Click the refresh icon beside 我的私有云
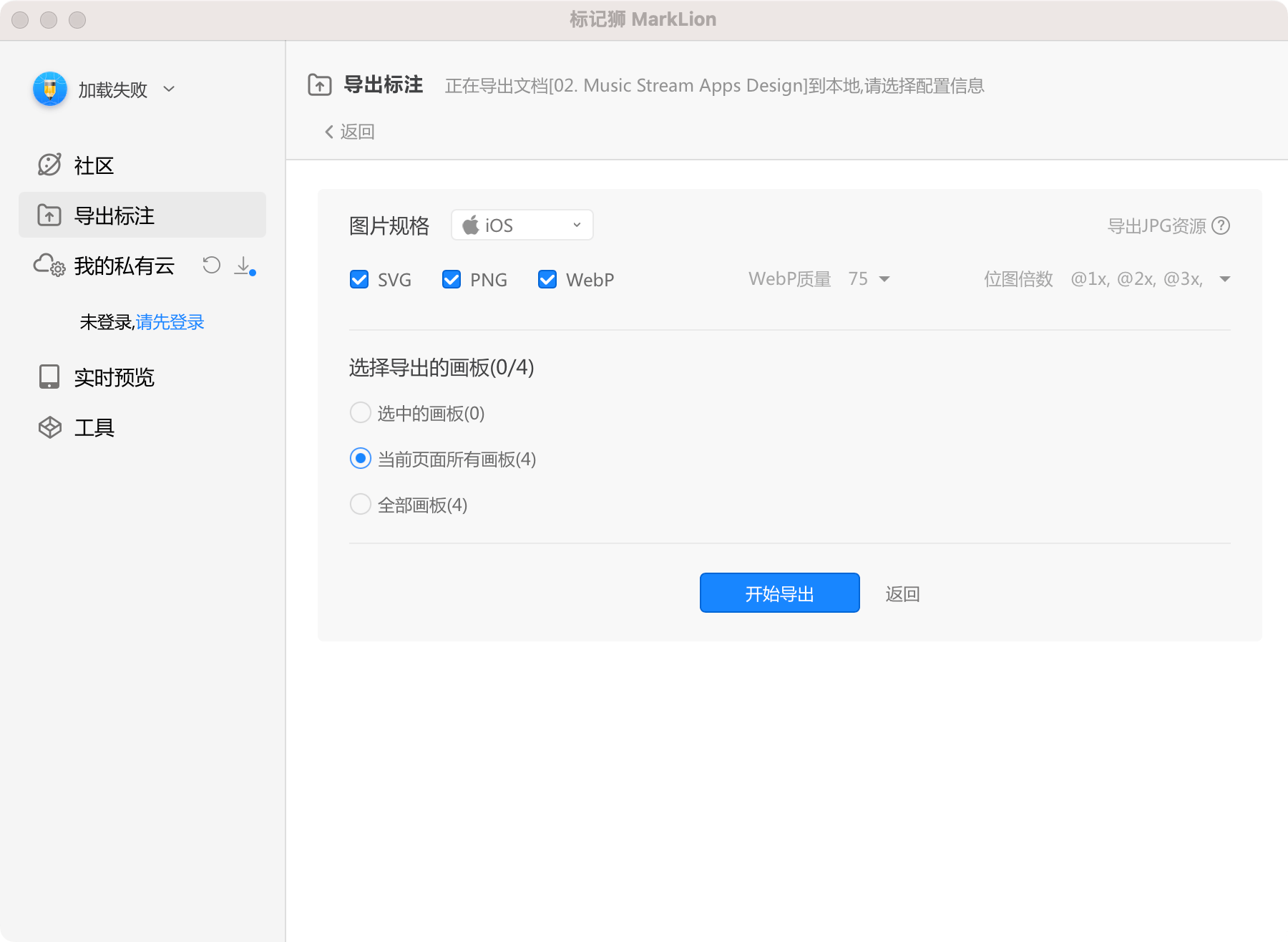The width and height of the screenshot is (1288, 942). click(x=210, y=266)
